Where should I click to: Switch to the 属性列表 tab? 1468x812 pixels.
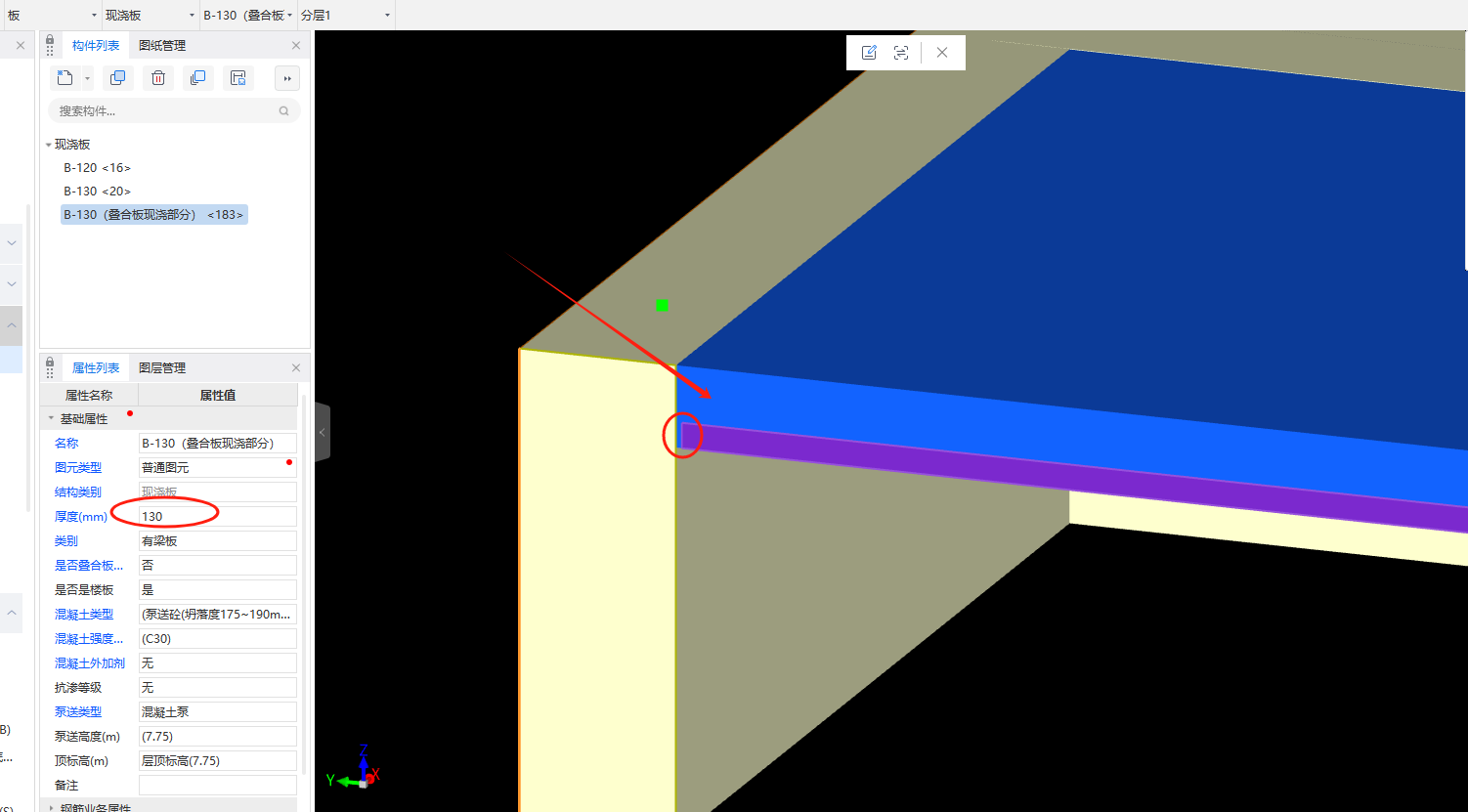96,368
